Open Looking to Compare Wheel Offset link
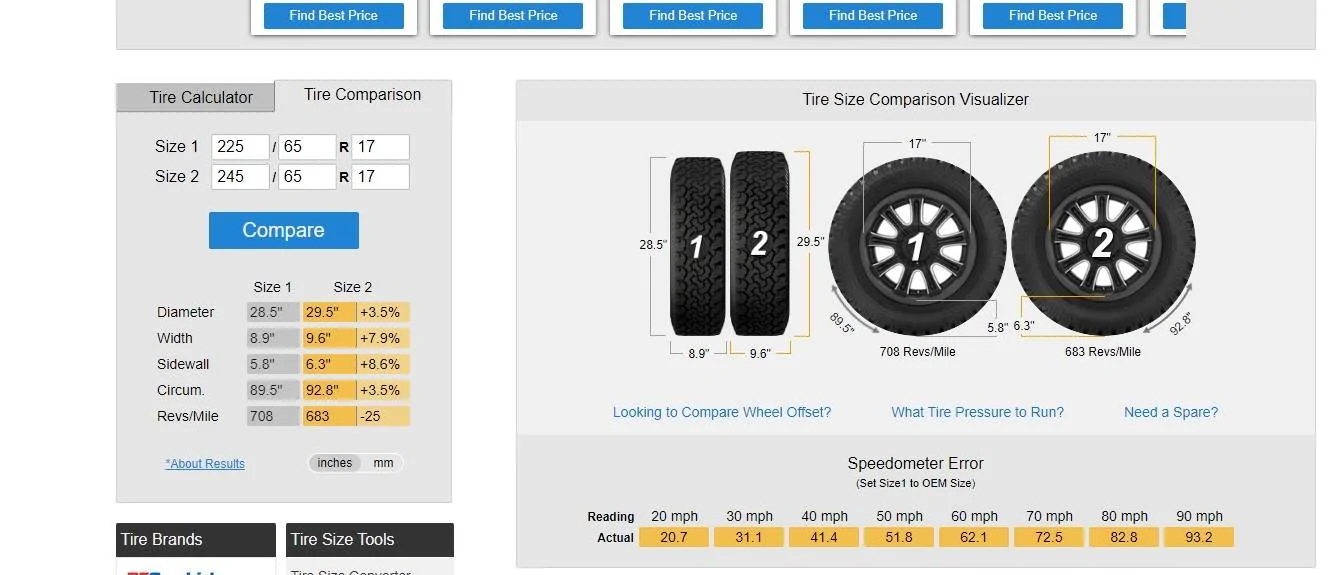Viewport: 1333px width, 575px height. pos(721,412)
